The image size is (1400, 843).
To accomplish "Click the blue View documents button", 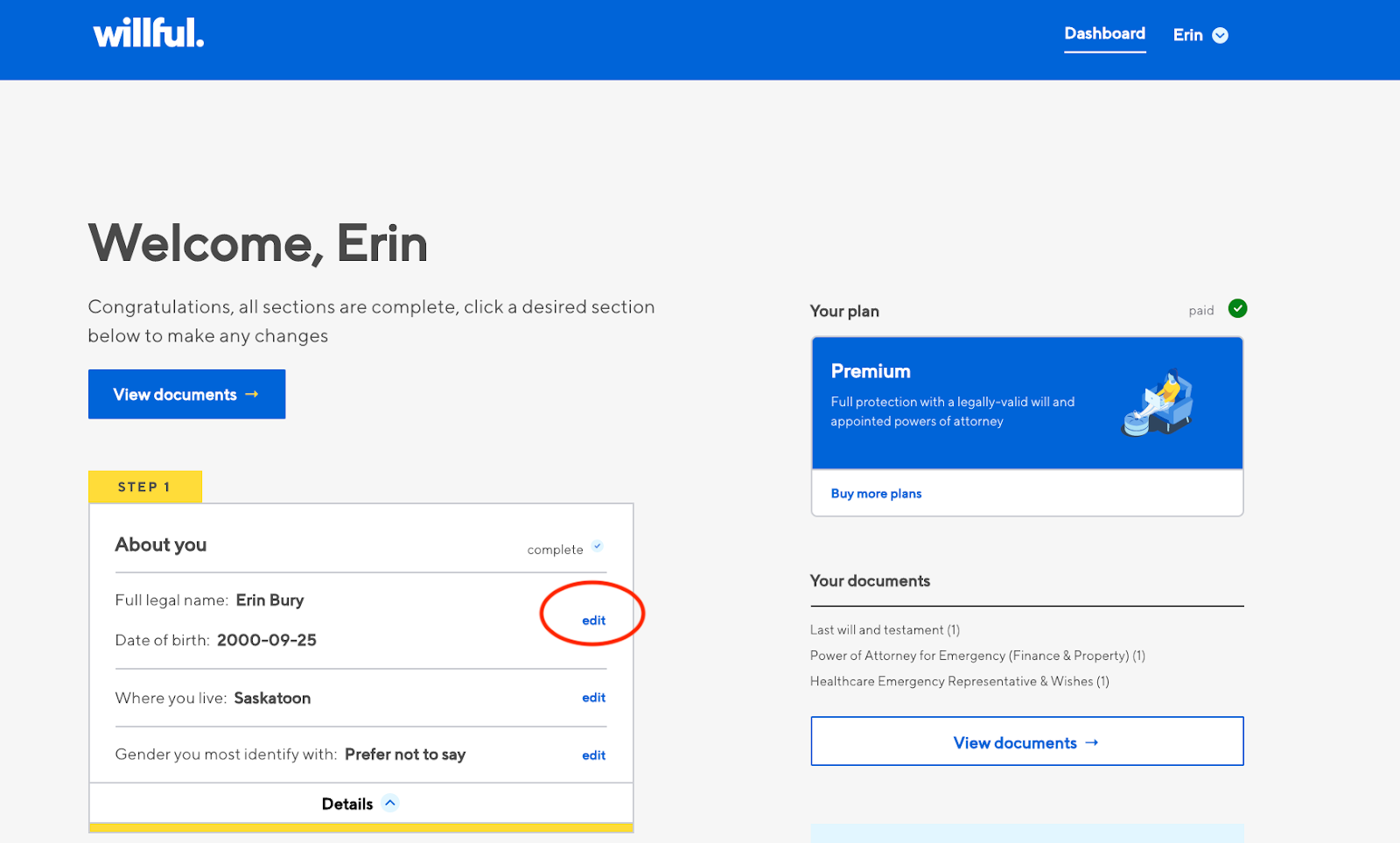I will [x=186, y=394].
